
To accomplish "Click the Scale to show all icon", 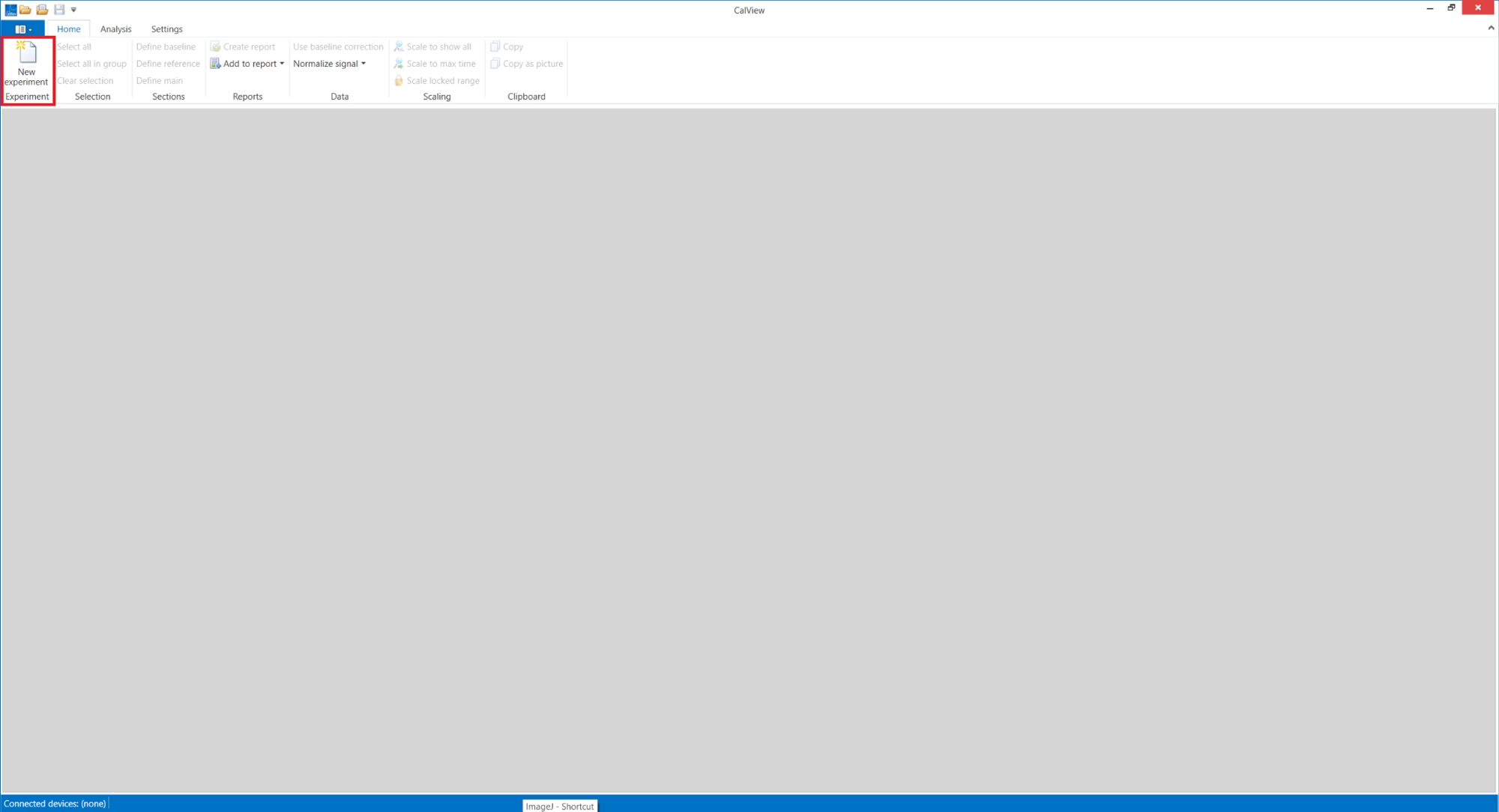I will tap(399, 46).
